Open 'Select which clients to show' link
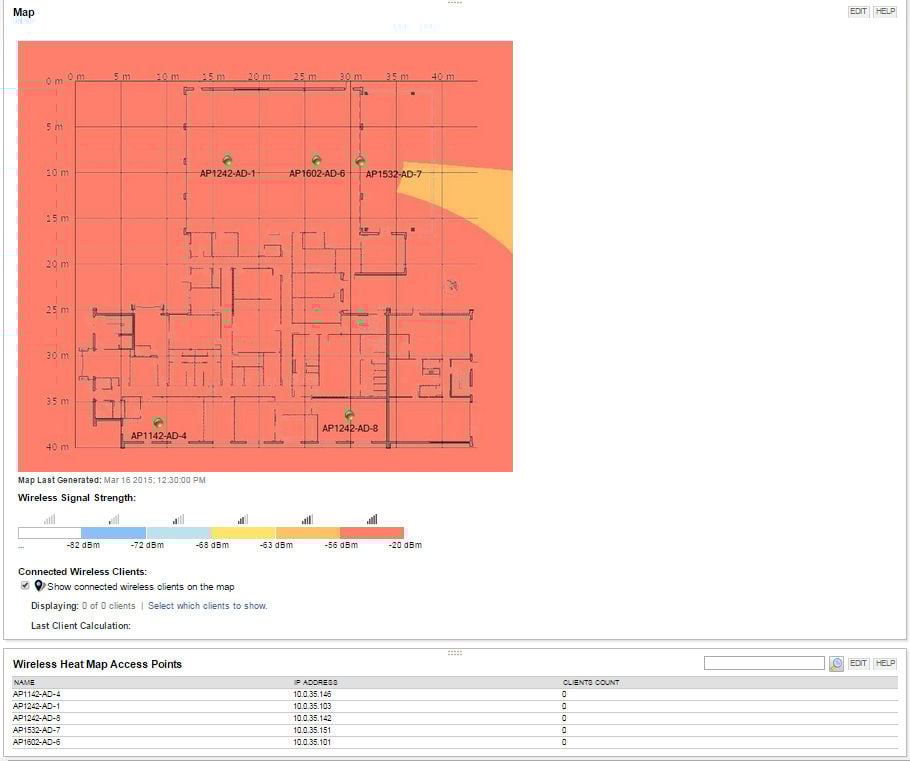Screen dimensions: 910x761 [x=207, y=605]
